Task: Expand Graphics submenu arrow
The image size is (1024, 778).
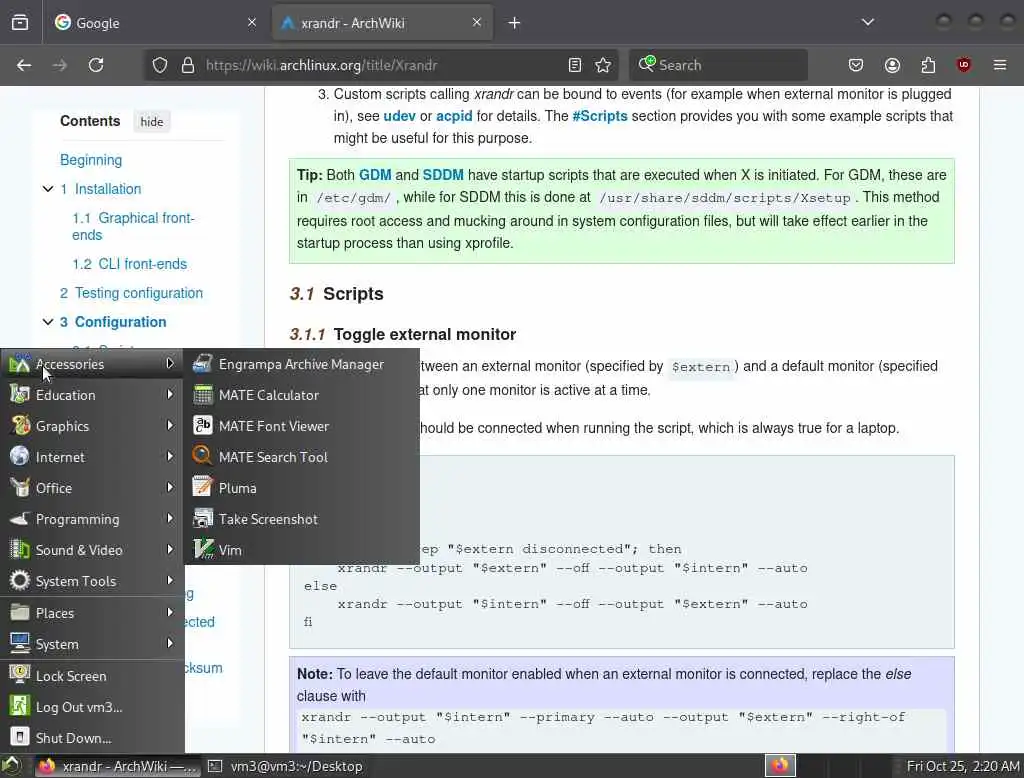Action: [170, 425]
